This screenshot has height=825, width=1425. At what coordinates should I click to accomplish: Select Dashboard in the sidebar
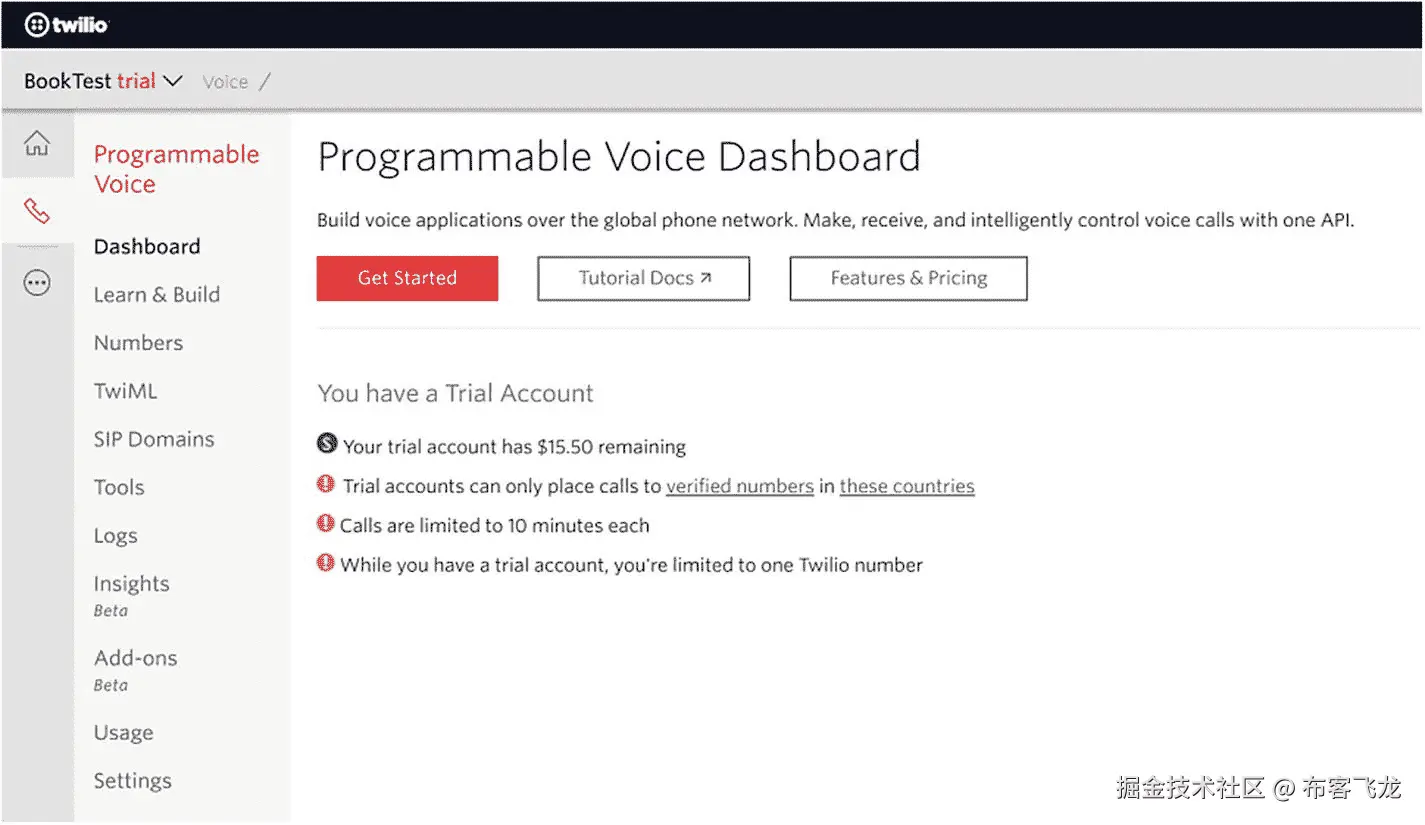click(x=147, y=246)
